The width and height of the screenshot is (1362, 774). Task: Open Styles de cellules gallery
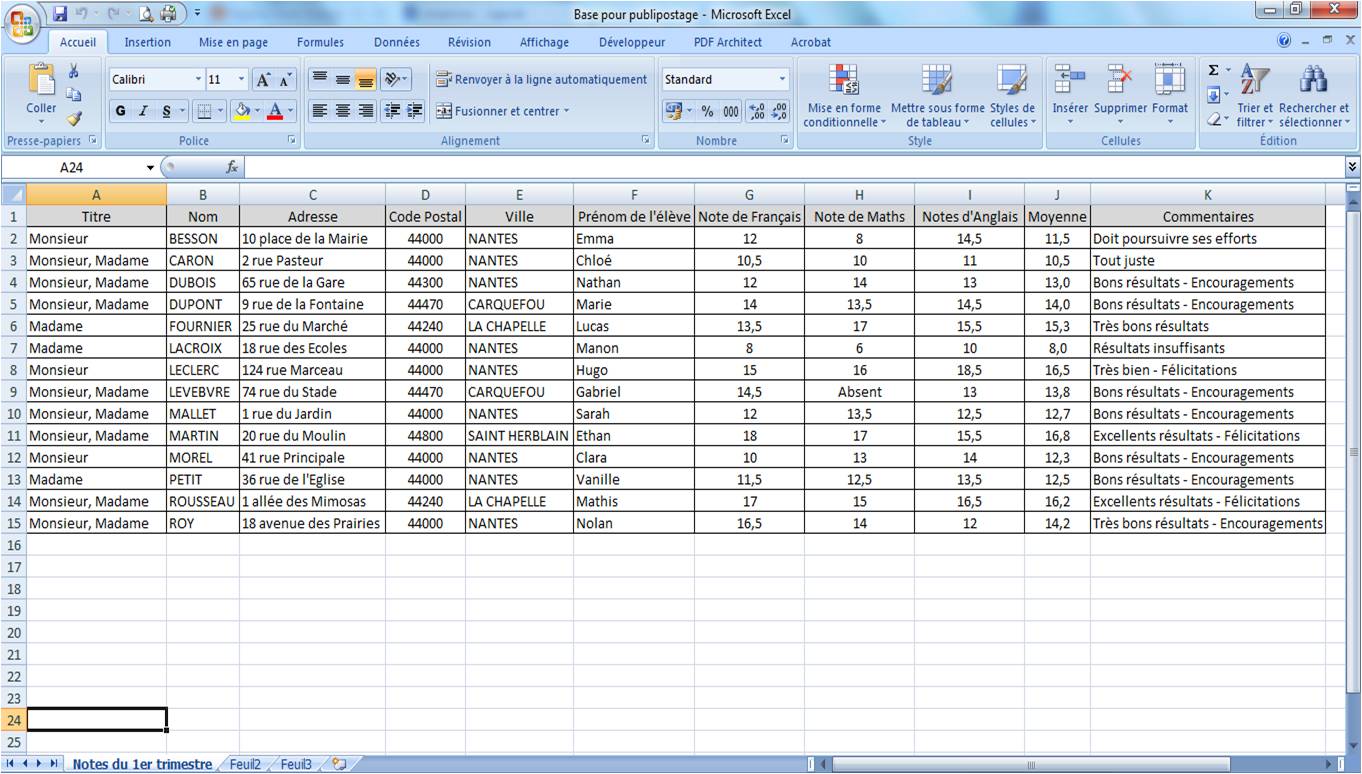click(x=1012, y=95)
